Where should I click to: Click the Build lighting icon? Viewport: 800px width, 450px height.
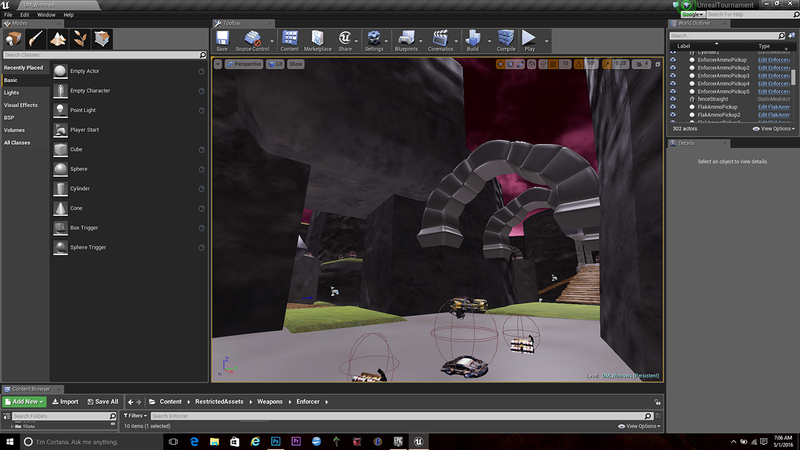pyautogui.click(x=473, y=40)
